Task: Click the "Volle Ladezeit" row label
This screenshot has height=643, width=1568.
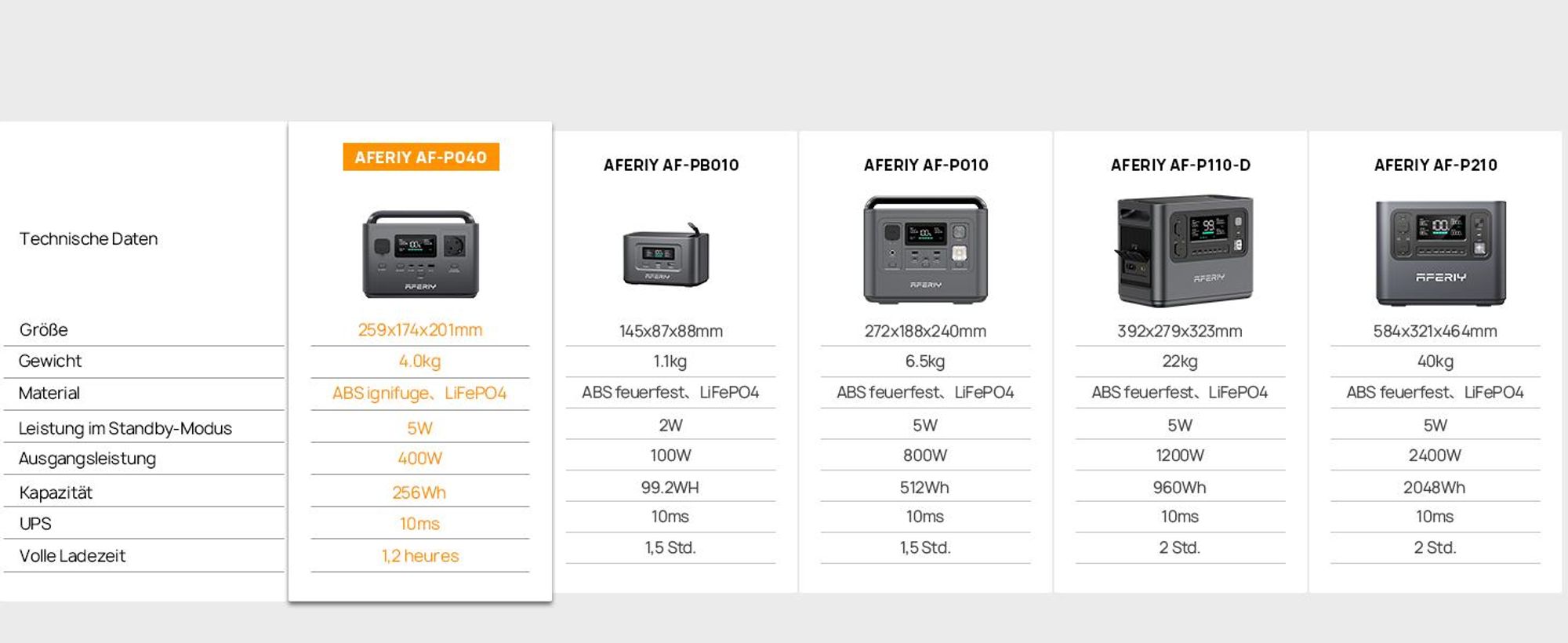Action: point(72,555)
